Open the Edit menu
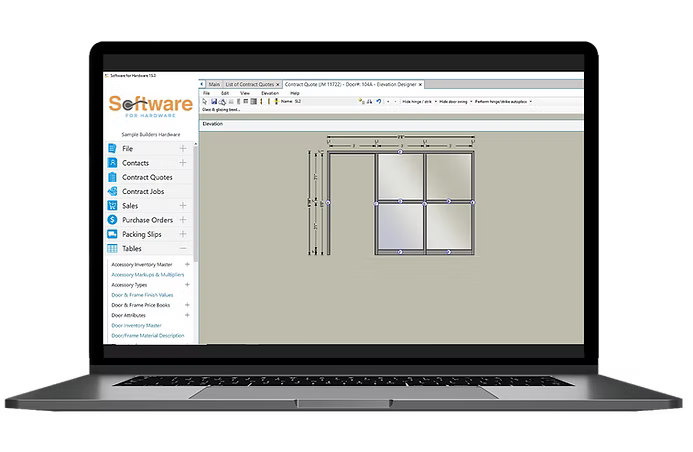 (x=225, y=93)
